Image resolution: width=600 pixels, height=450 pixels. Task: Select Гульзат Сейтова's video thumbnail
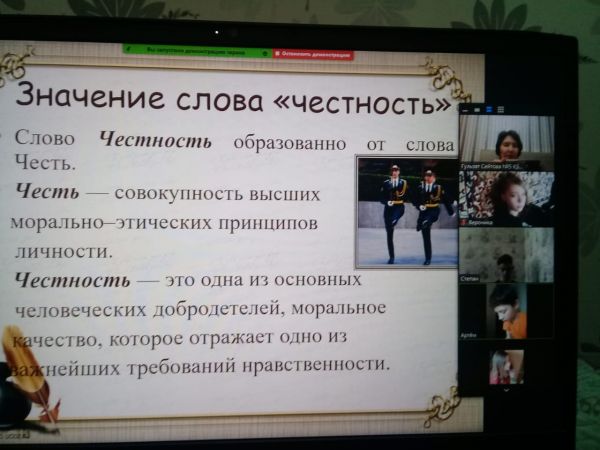coord(507,141)
